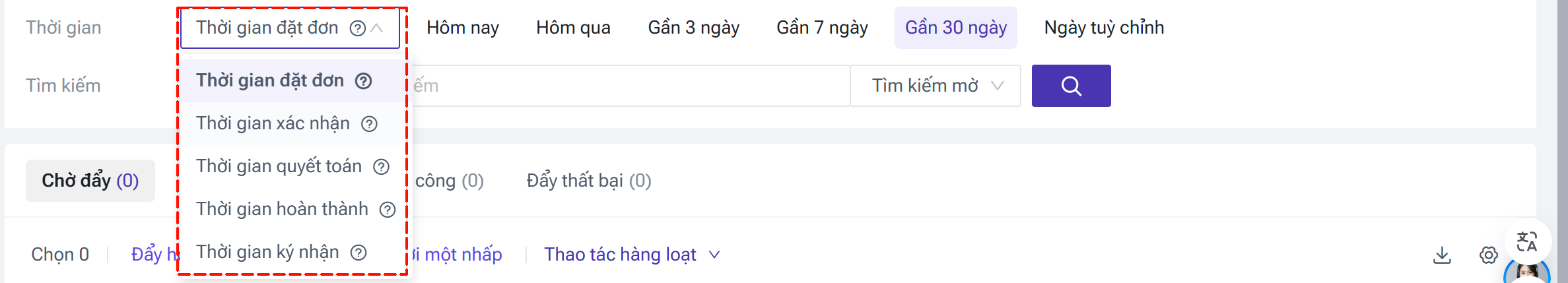
Task: Click the translate language icon
Action: click(1527, 242)
